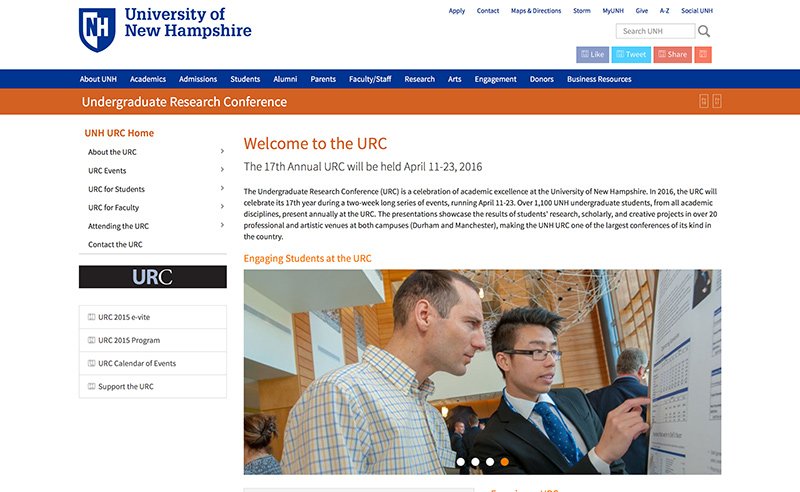
Task: Click the Like social button
Action: tap(592, 55)
